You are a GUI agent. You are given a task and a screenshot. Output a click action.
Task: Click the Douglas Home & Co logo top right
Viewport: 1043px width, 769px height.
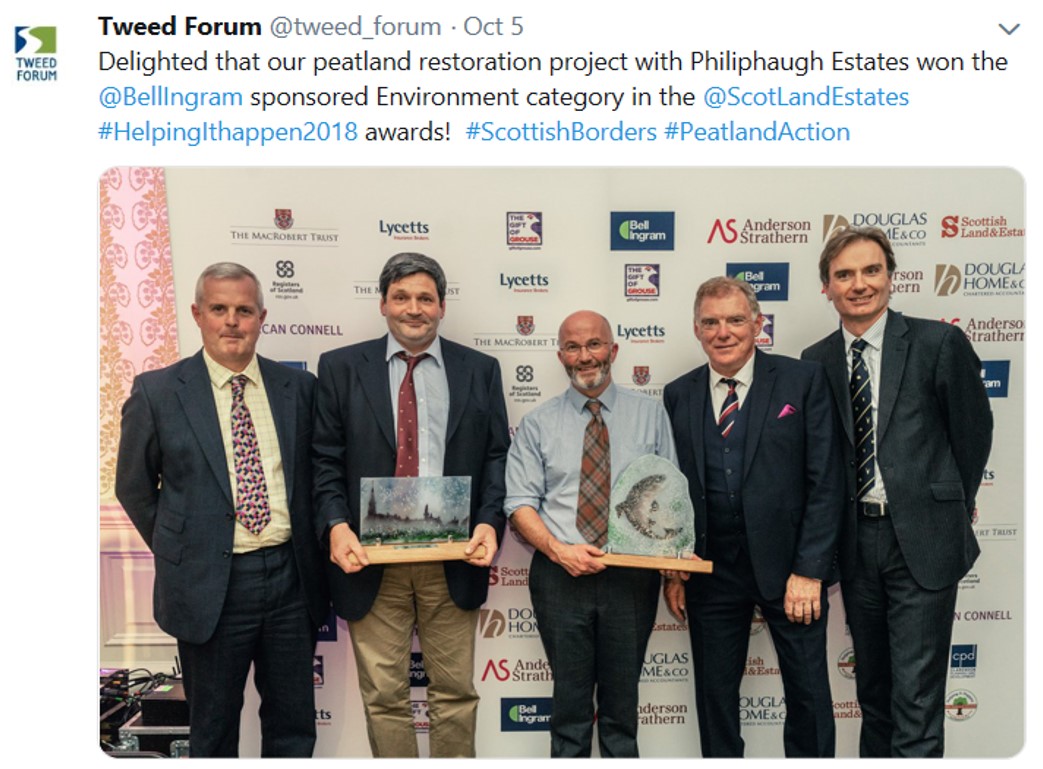[x=875, y=230]
